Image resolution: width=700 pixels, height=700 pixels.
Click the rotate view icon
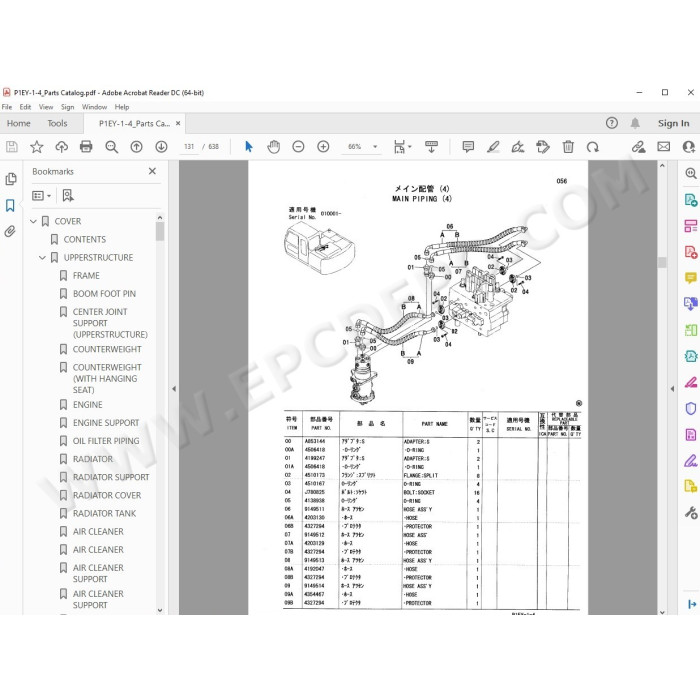pyautogui.click(x=593, y=147)
